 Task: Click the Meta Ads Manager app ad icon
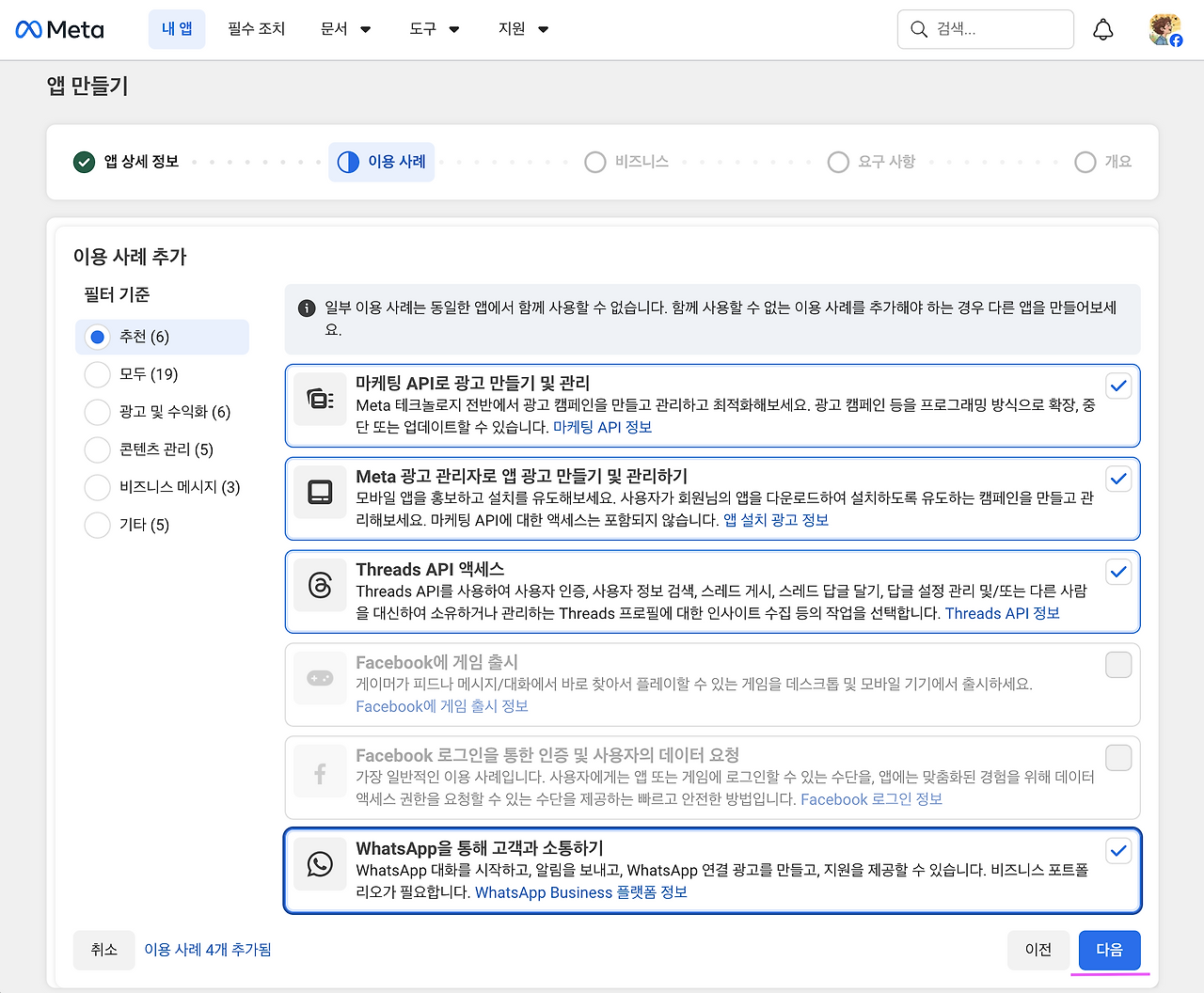320,493
